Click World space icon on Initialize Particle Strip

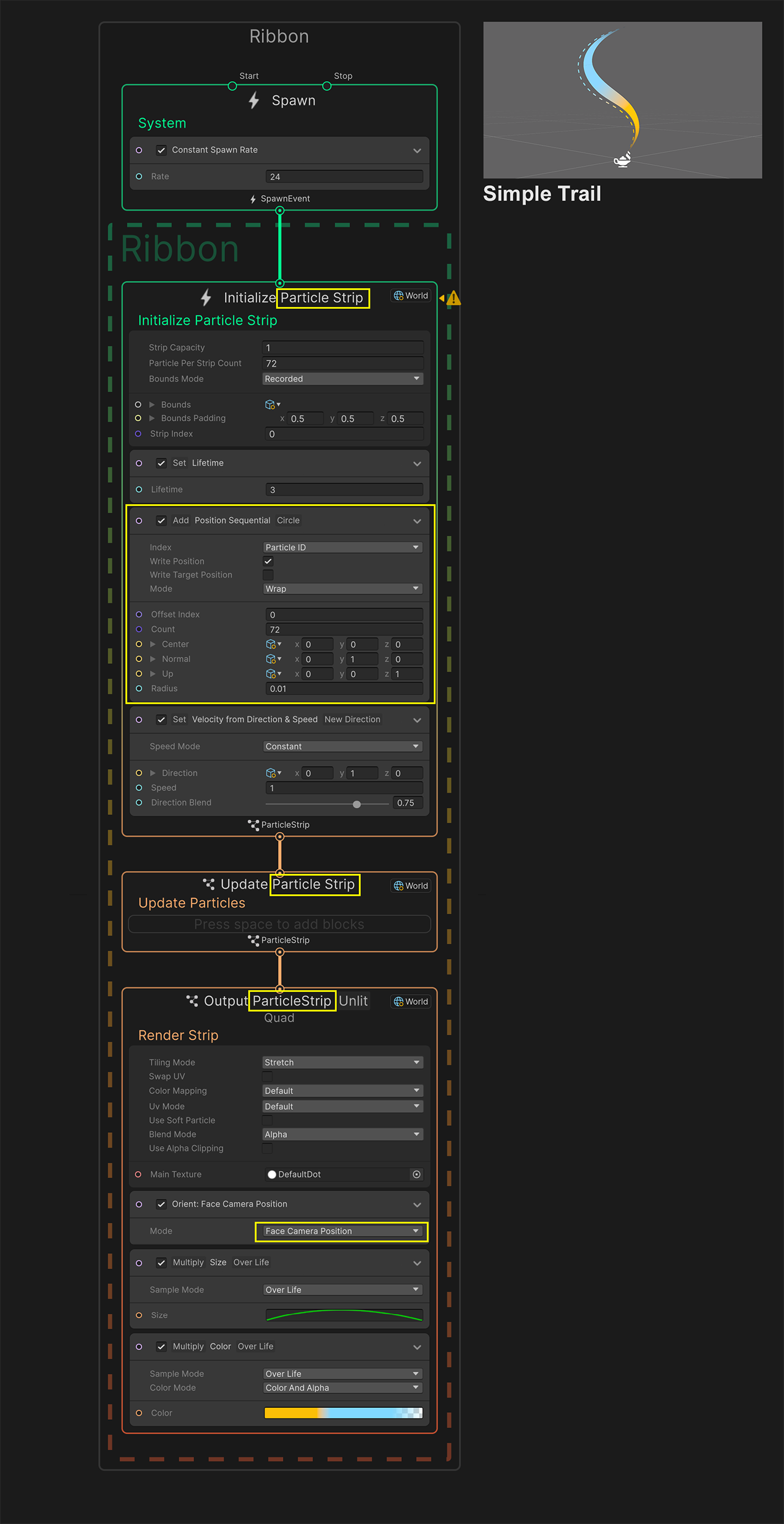(x=399, y=296)
